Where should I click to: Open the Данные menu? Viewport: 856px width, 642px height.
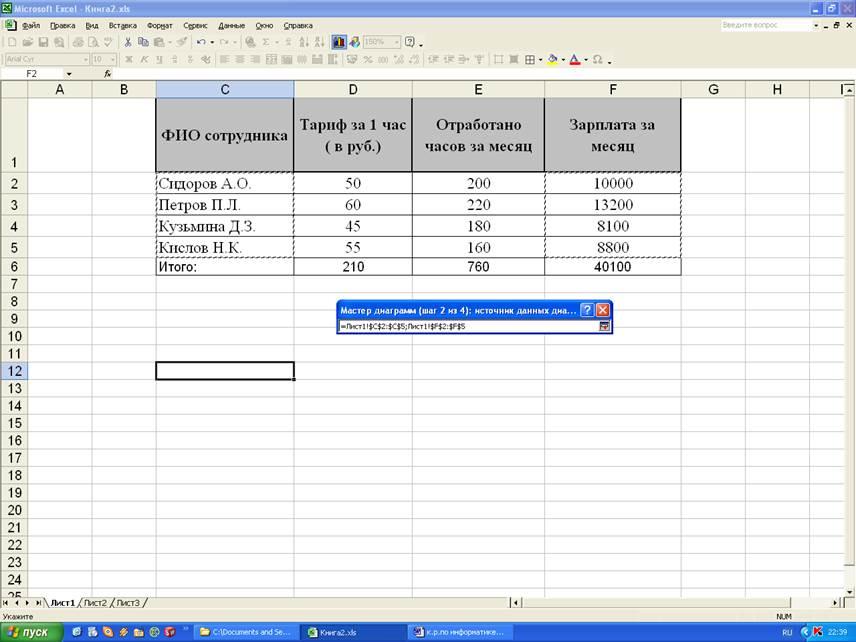(x=231, y=25)
